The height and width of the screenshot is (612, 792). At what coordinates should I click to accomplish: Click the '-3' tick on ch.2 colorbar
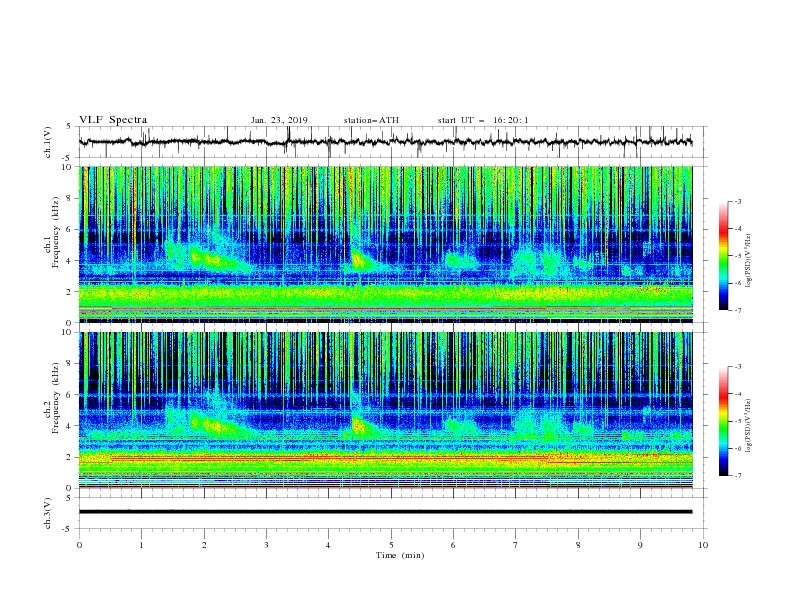(x=738, y=367)
